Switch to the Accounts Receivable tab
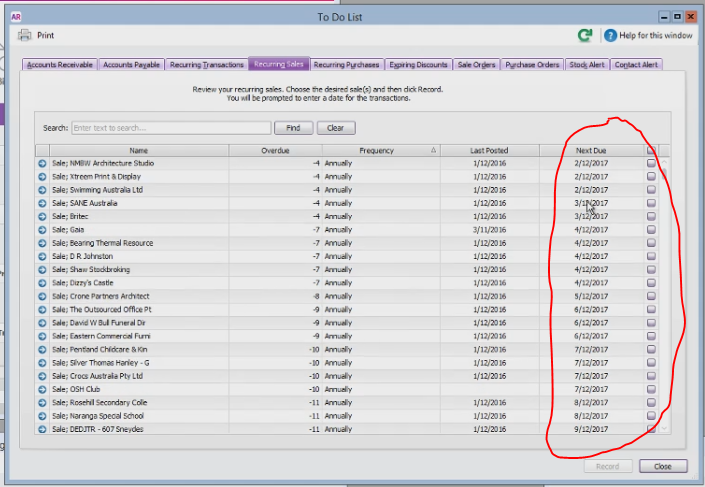 click(60, 65)
